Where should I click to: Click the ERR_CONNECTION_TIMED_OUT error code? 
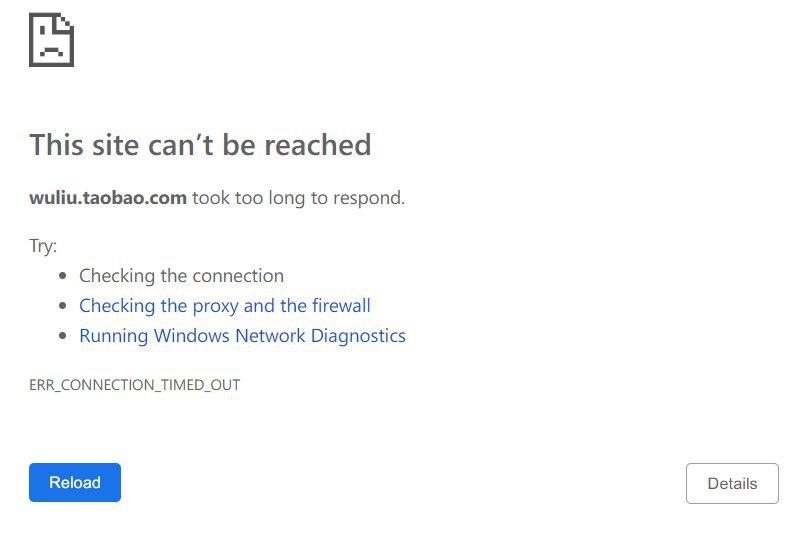point(134,385)
